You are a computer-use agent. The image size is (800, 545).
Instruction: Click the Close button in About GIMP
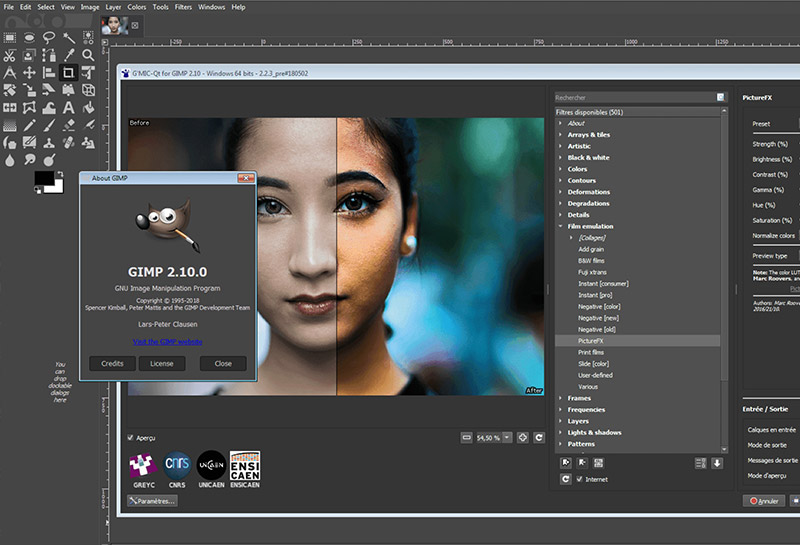coord(223,363)
